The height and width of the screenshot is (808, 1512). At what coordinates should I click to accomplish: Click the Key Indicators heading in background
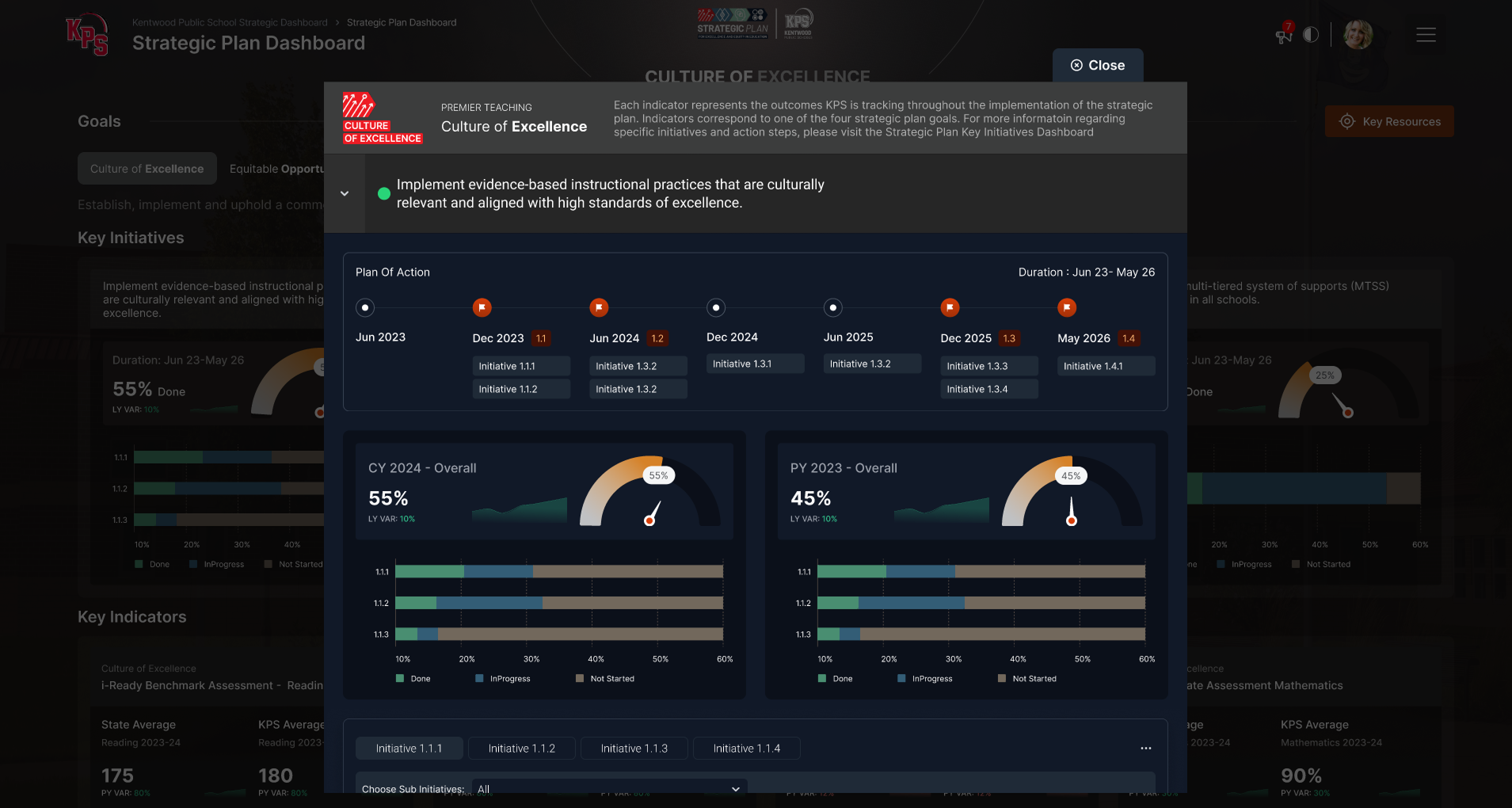(132, 617)
